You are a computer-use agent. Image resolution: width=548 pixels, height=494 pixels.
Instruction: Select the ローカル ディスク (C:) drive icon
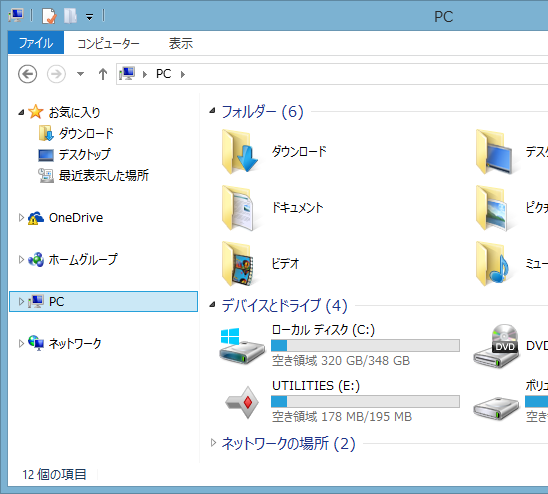(242, 346)
